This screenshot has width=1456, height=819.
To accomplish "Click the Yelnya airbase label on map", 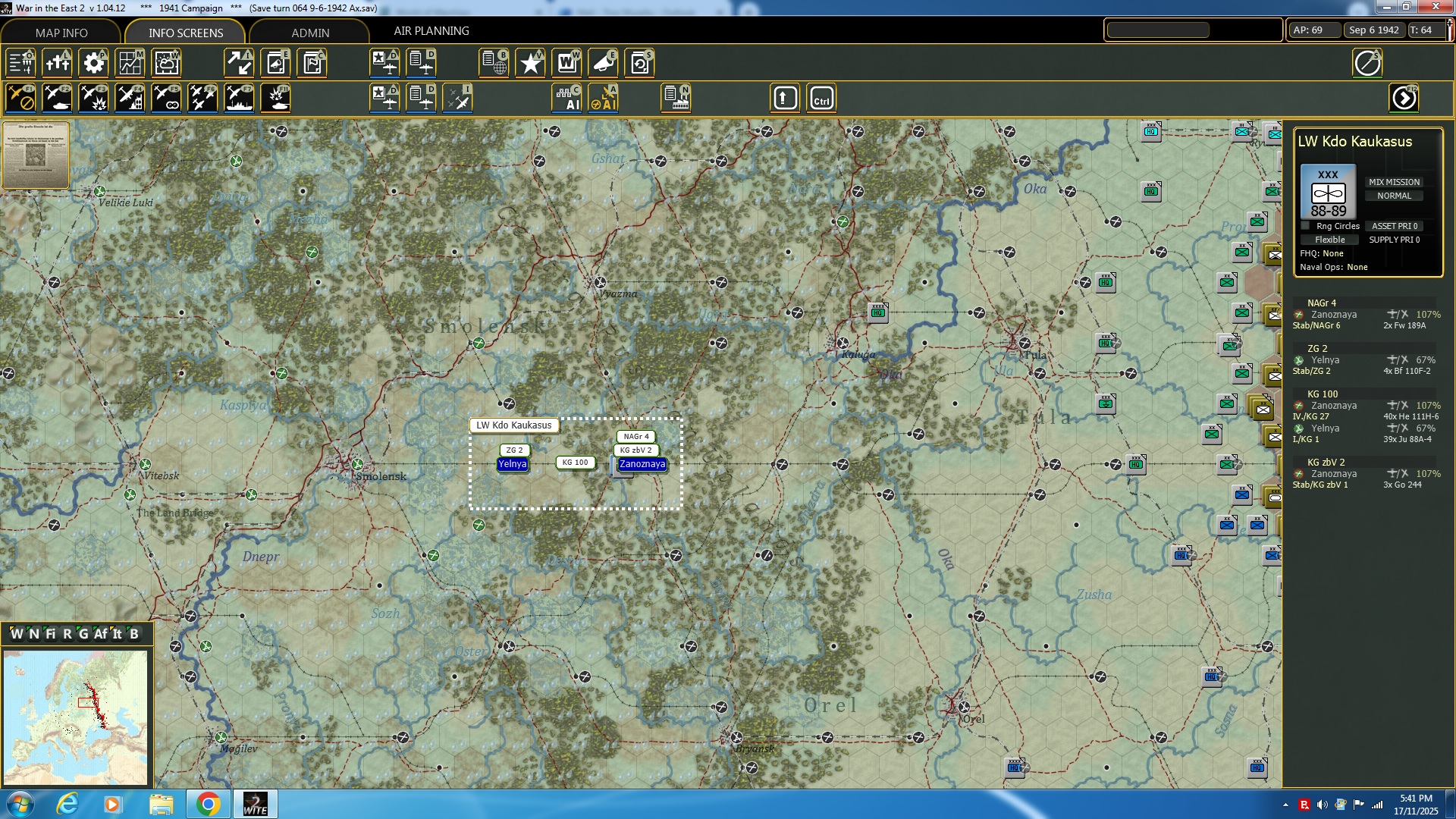I will click(x=512, y=464).
